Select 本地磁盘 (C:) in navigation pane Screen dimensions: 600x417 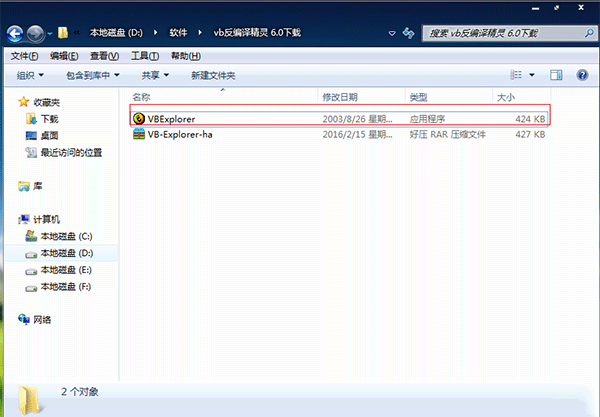tap(65, 236)
